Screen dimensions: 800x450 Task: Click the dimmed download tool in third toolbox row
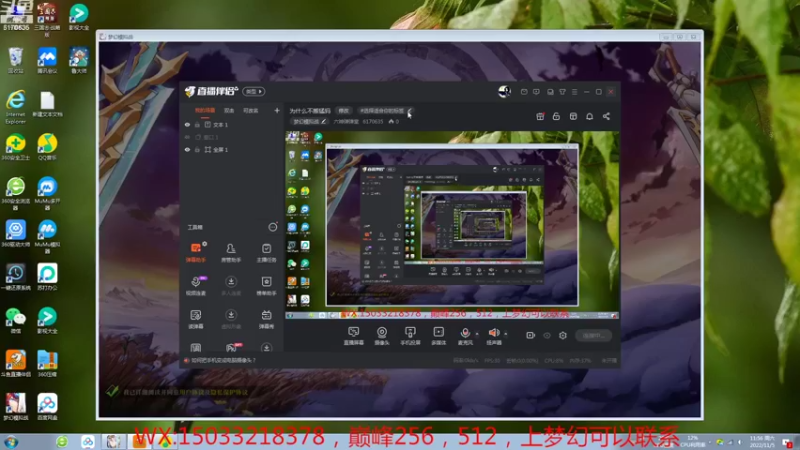click(231, 319)
